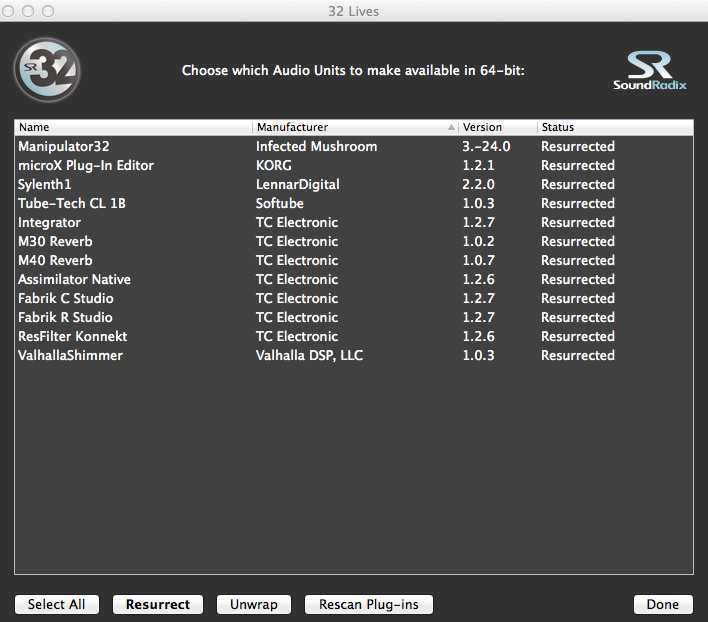The width and height of the screenshot is (708, 622).
Task: Click version 1.0.2 for M30 Reverb
Action: (x=478, y=241)
